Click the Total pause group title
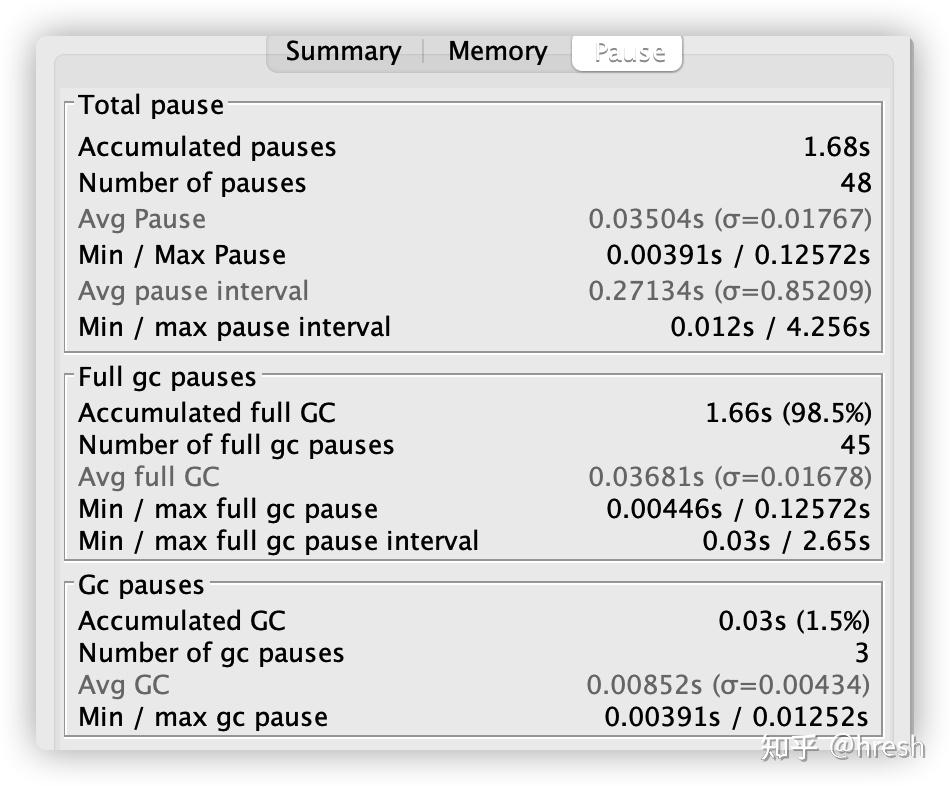 tap(151, 105)
